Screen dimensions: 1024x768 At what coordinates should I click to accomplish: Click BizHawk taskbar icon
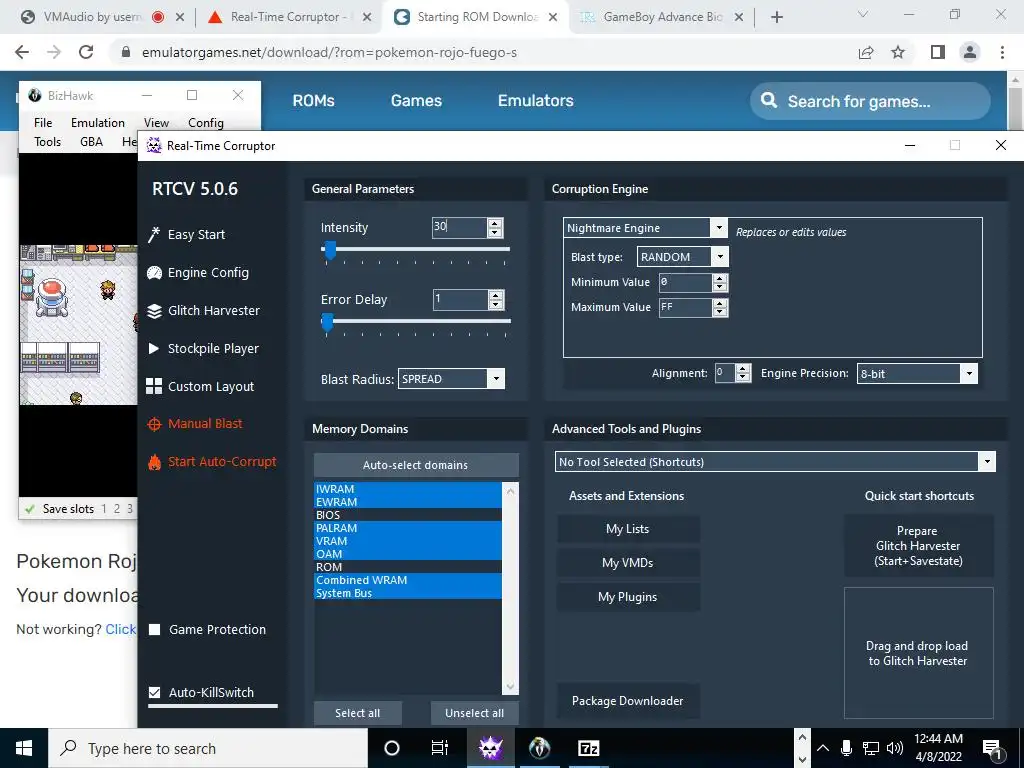(x=539, y=748)
